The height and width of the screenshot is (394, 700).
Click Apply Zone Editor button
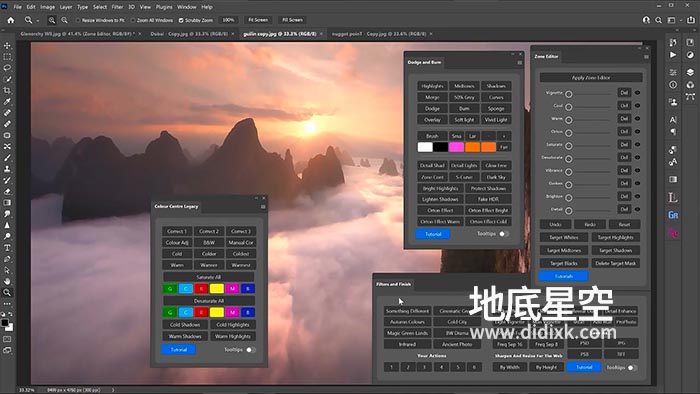pyautogui.click(x=591, y=78)
